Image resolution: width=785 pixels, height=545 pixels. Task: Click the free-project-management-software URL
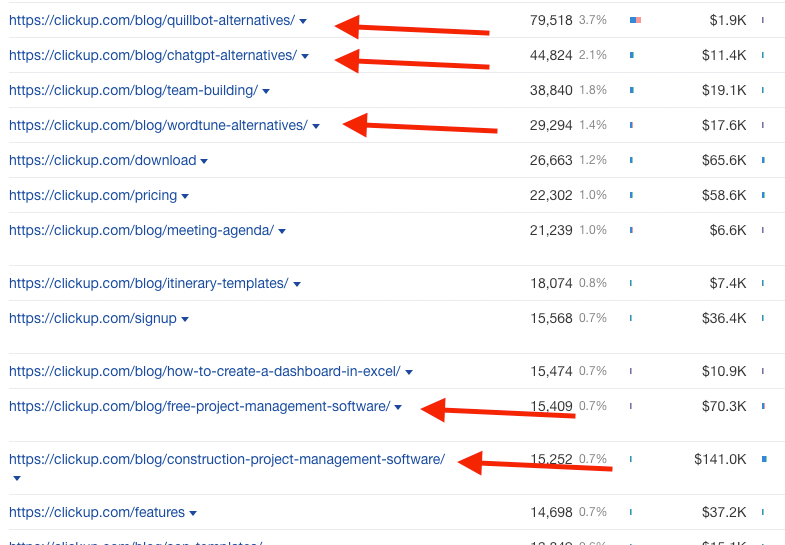click(199, 406)
